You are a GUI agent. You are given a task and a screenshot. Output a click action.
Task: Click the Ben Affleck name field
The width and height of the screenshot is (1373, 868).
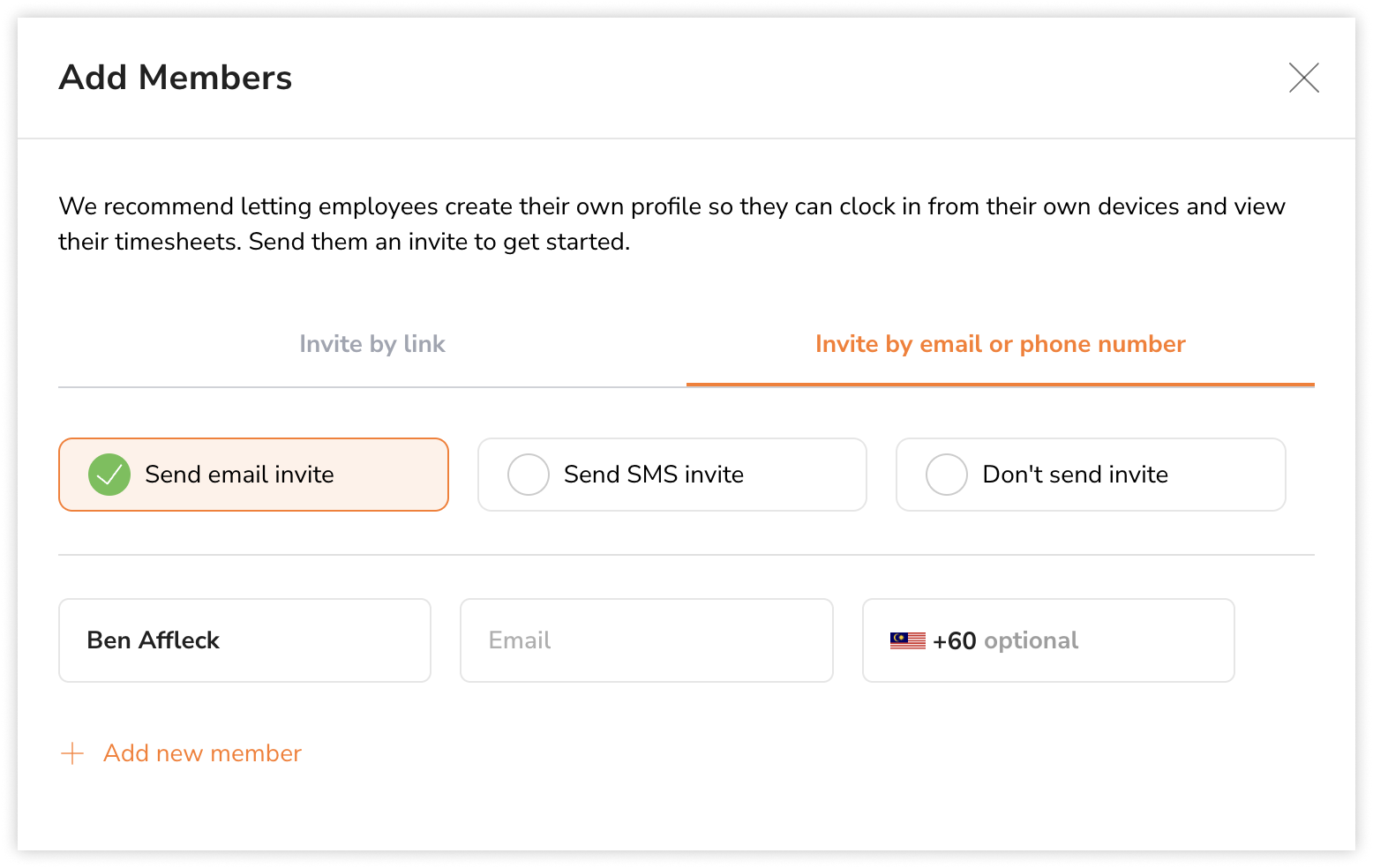click(244, 640)
